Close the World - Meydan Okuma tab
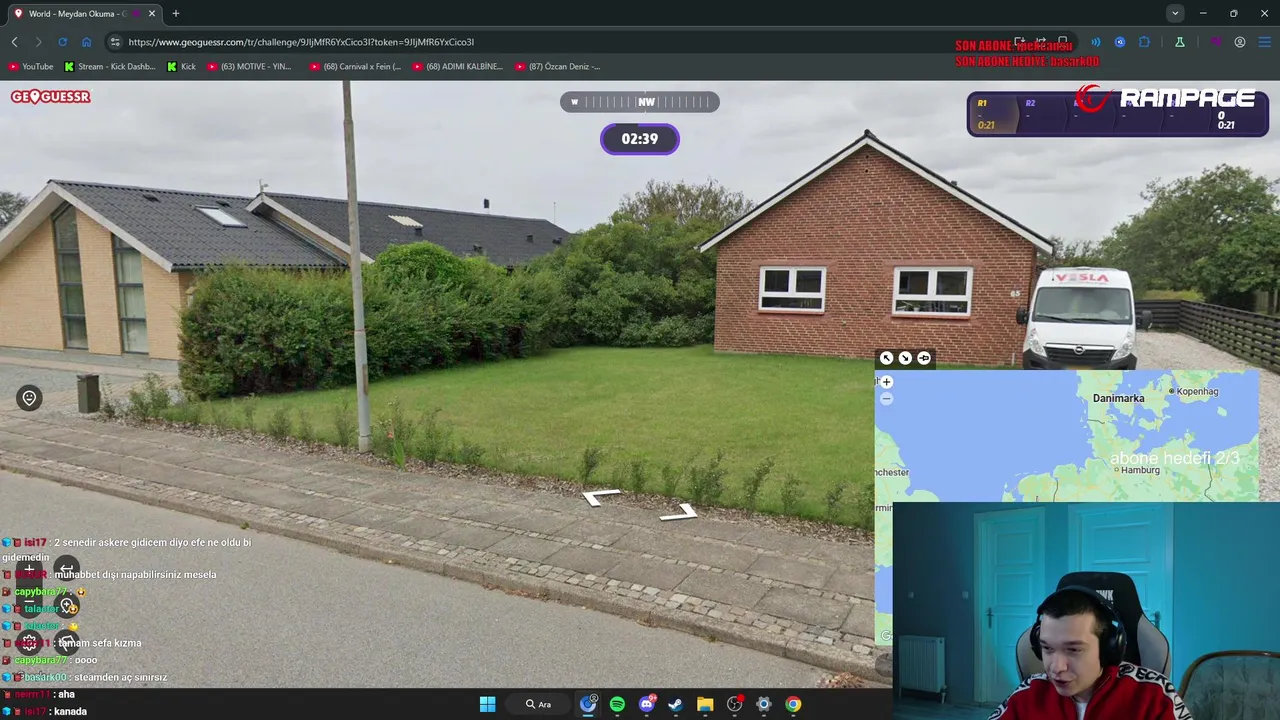 tap(152, 13)
